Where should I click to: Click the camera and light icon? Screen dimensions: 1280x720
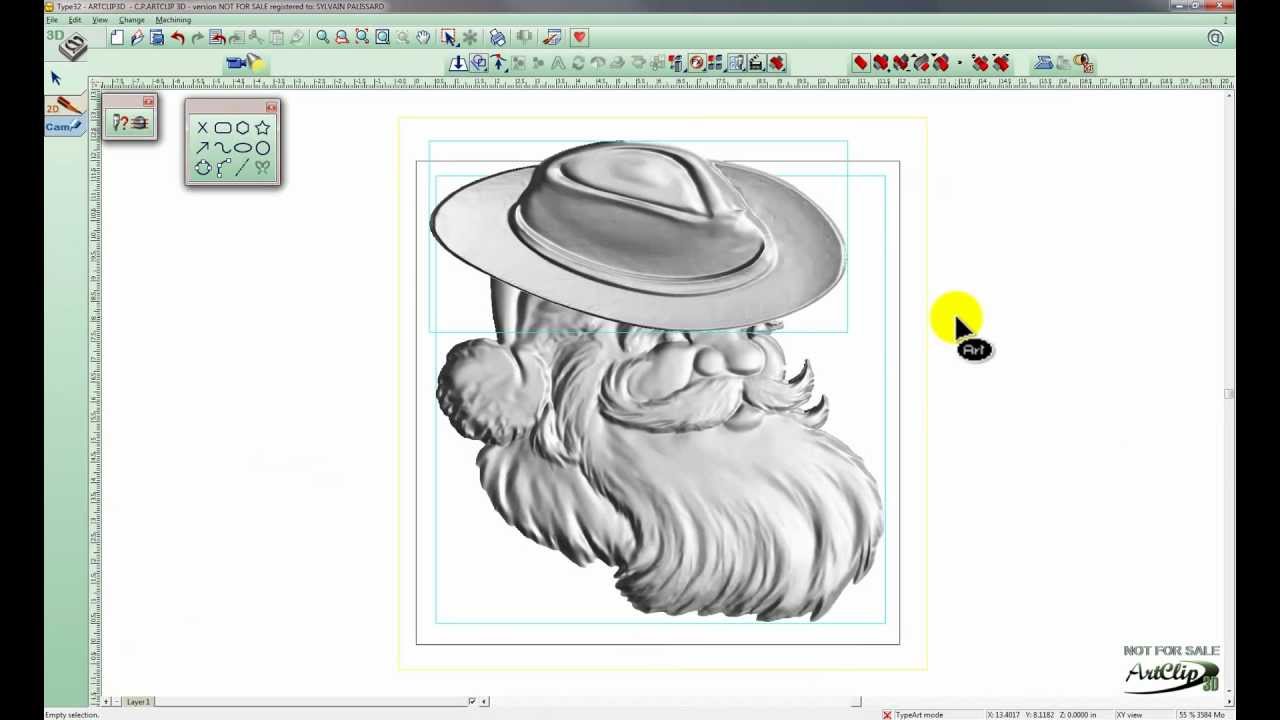[245, 64]
